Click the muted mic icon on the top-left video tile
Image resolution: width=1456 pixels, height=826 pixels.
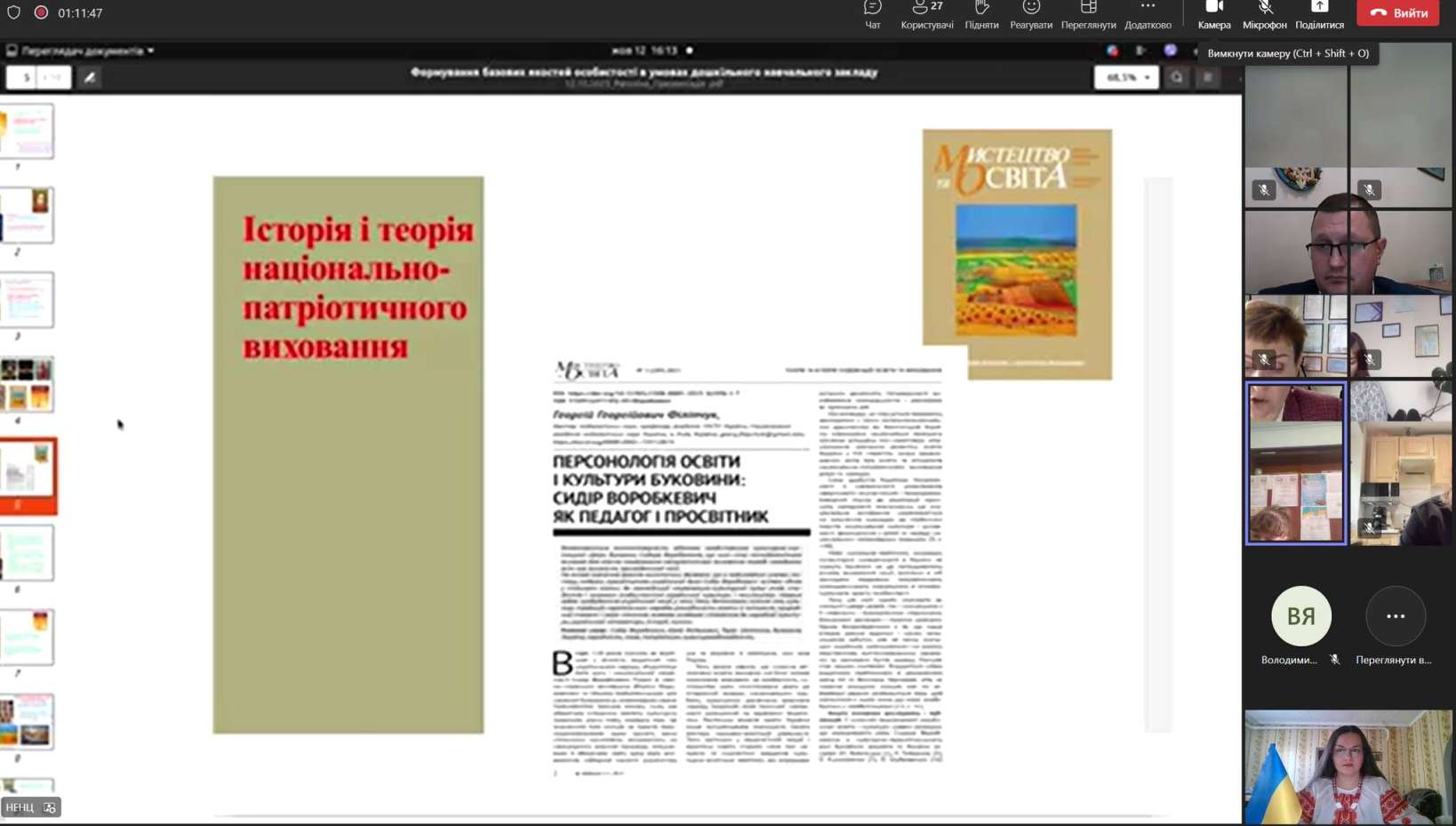coord(1264,189)
